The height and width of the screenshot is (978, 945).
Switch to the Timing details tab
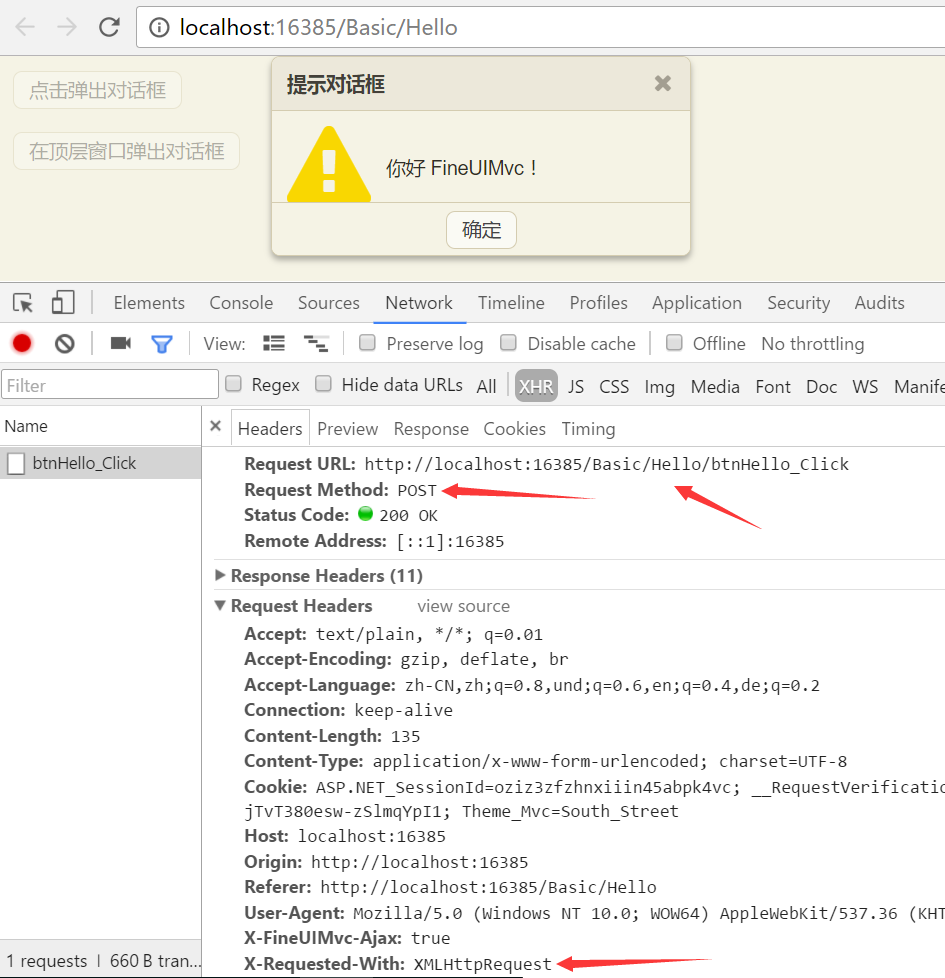click(x=588, y=428)
